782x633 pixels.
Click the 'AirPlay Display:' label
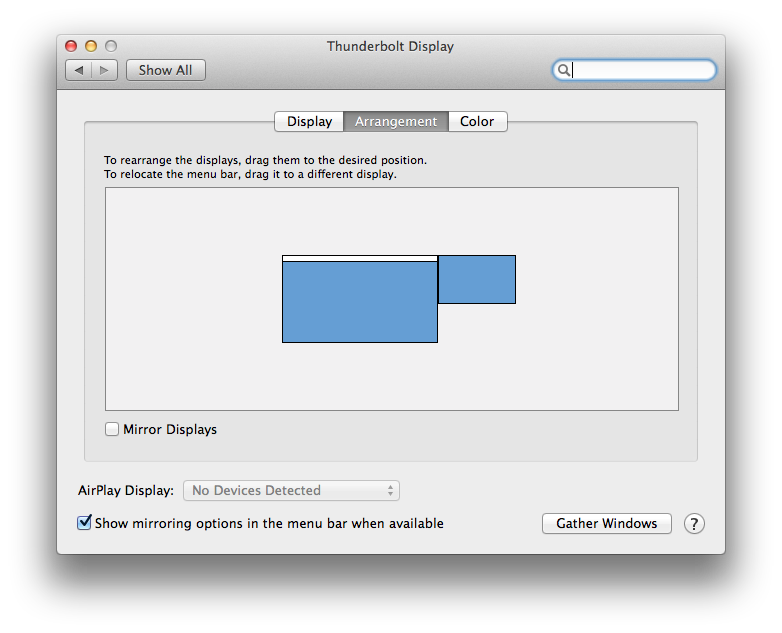tap(126, 490)
